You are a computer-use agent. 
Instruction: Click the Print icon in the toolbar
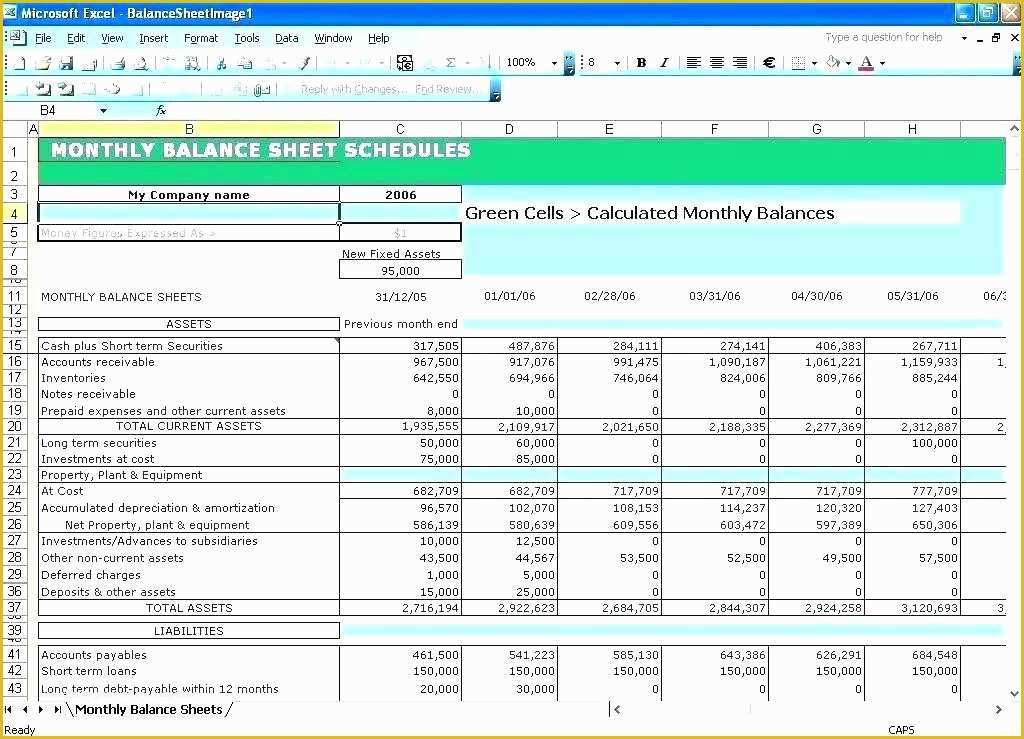click(118, 63)
